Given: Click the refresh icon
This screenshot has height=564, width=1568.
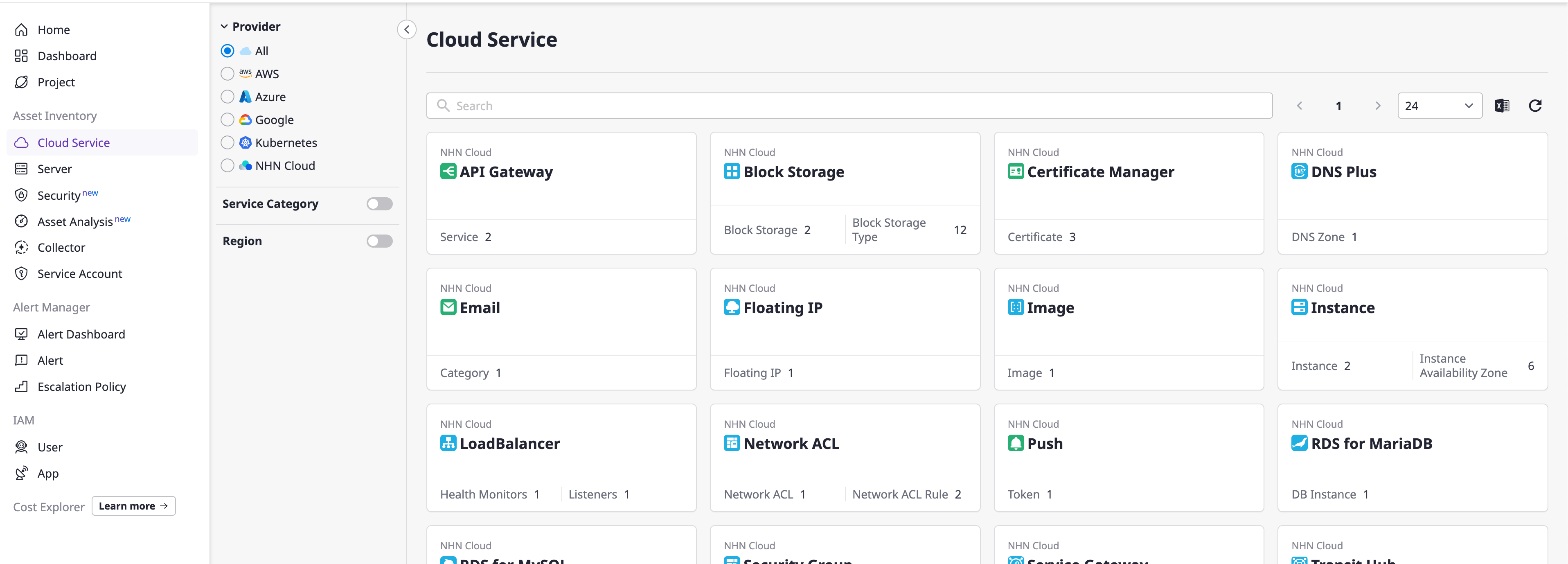Looking at the screenshot, I should point(1534,106).
